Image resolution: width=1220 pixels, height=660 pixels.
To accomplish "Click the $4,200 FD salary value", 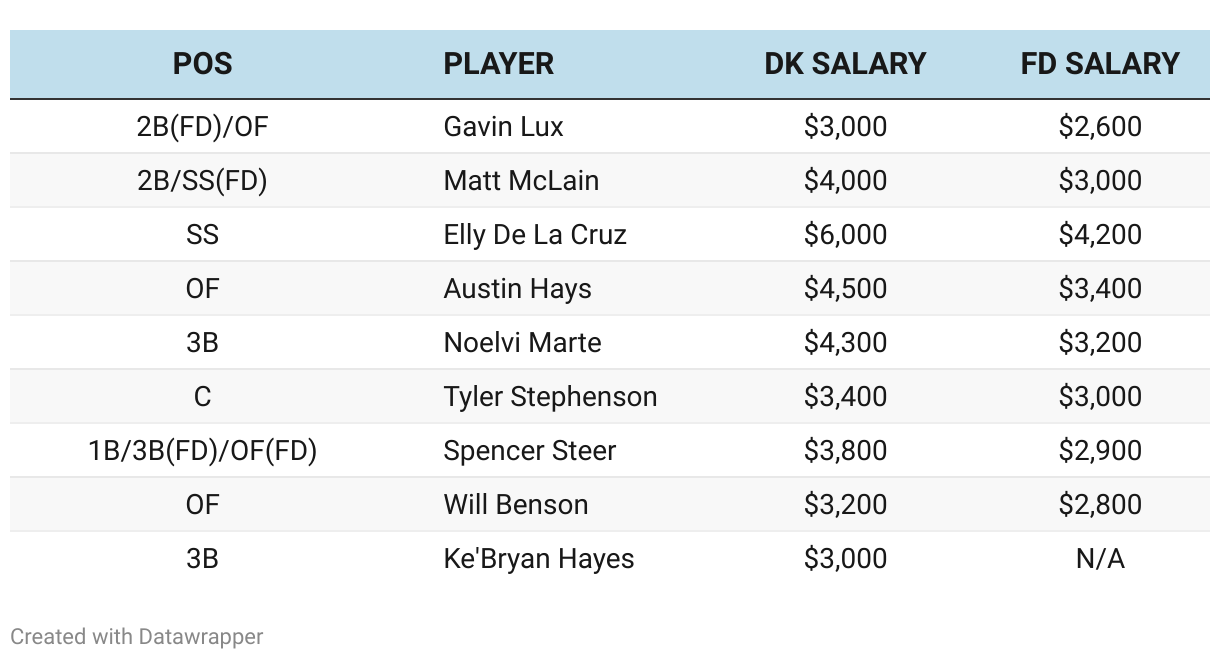I will pos(1100,235).
